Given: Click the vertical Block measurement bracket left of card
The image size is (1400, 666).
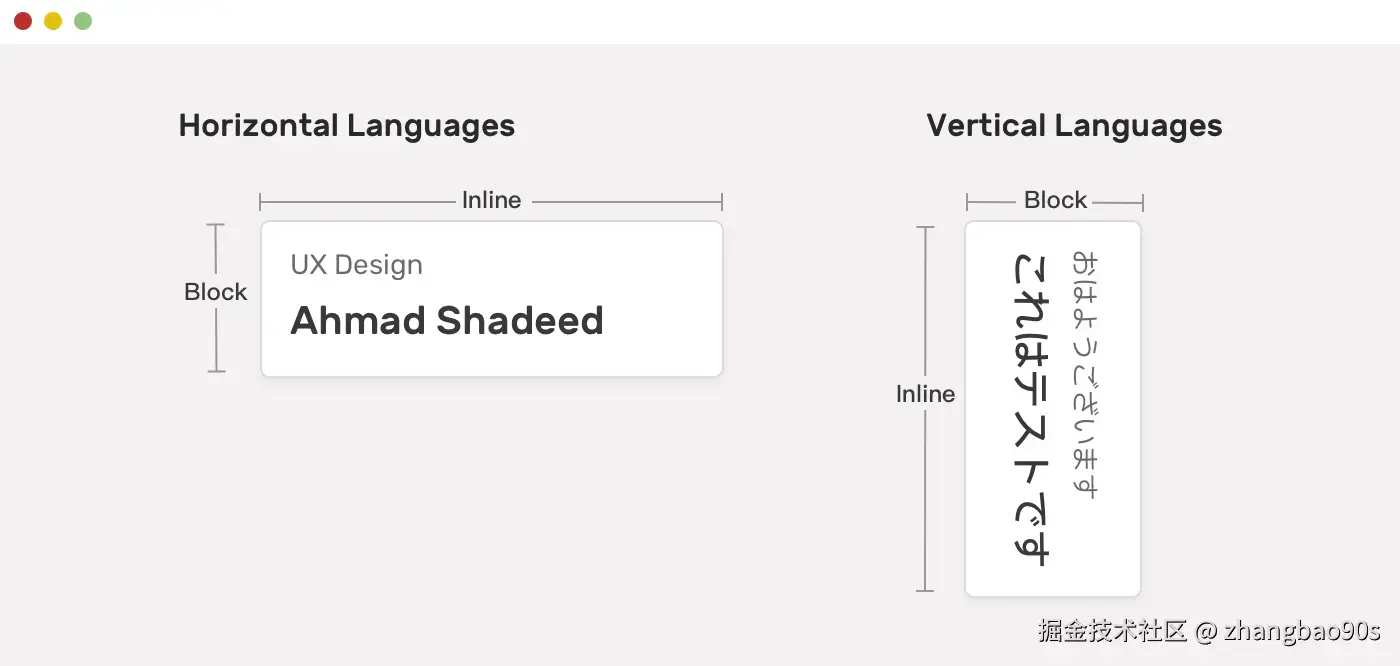Looking at the screenshot, I should (216, 340).
